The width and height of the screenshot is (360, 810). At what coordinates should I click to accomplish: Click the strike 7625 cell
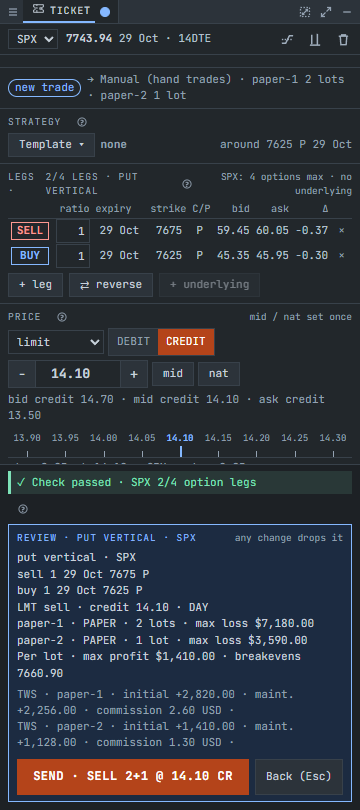(x=169, y=256)
